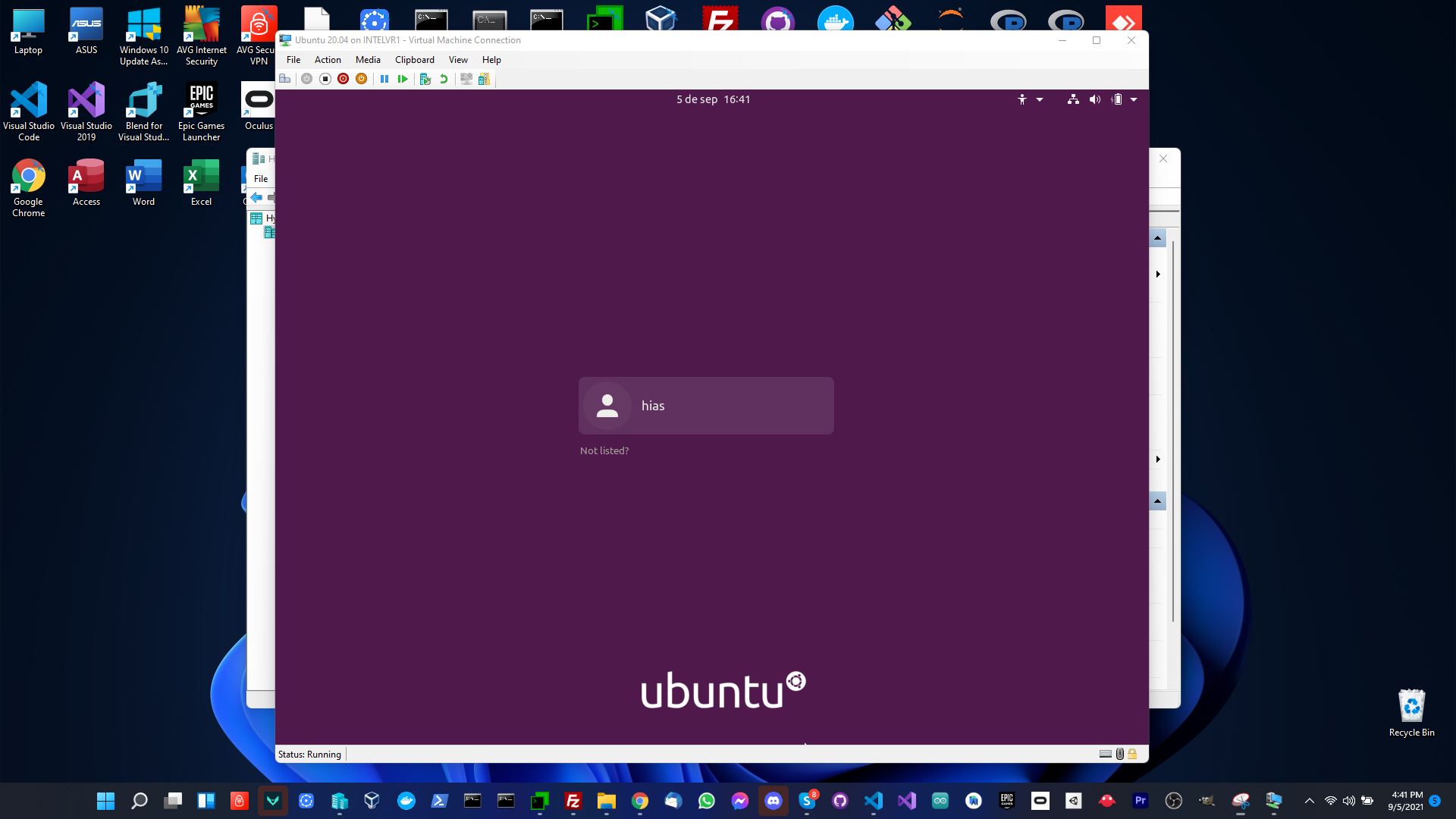Viewport: 1456px width, 819px height.
Task: Click the Ubuntu battery icon
Action: (x=1117, y=99)
